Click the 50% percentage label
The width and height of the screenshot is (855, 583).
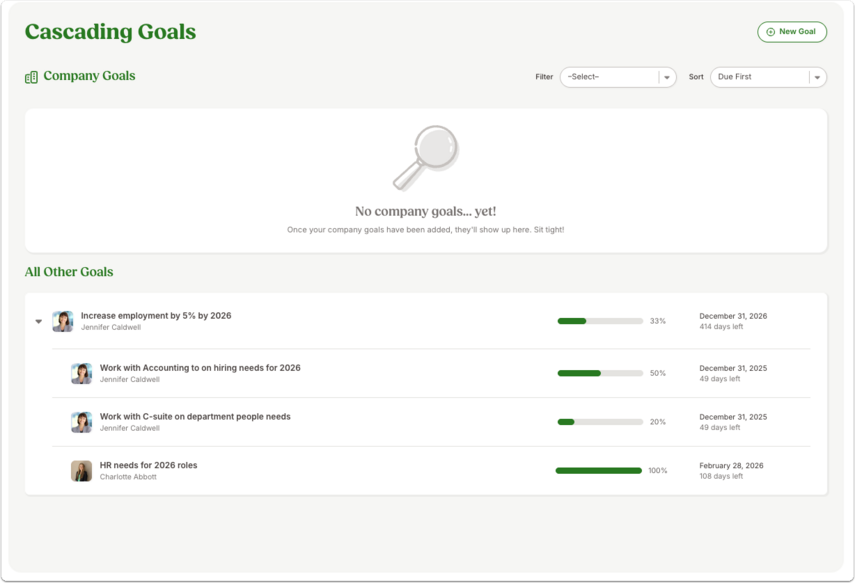click(x=658, y=373)
